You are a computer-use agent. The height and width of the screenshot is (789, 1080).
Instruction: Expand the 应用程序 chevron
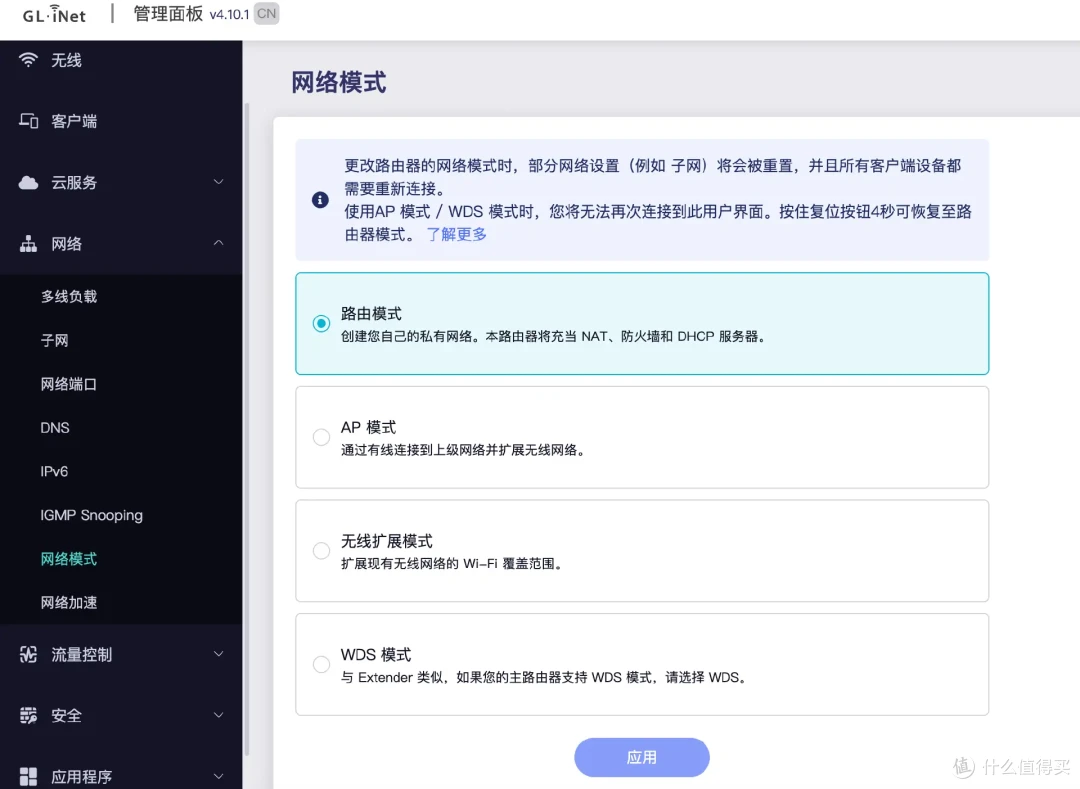[218, 776]
